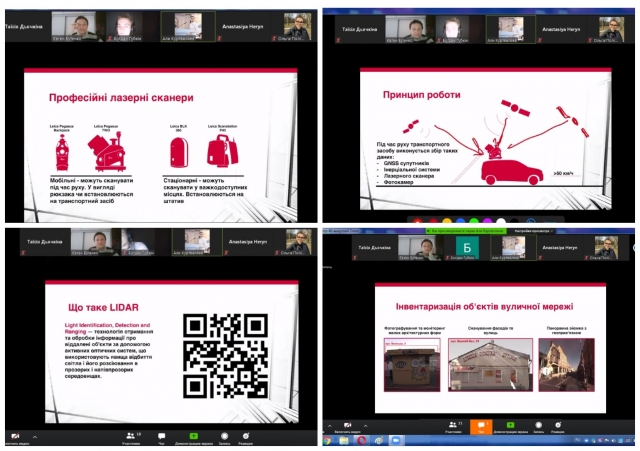Click Record button in bottom-left Zoom window
Viewport: 640px width, 451px height.
(224, 438)
